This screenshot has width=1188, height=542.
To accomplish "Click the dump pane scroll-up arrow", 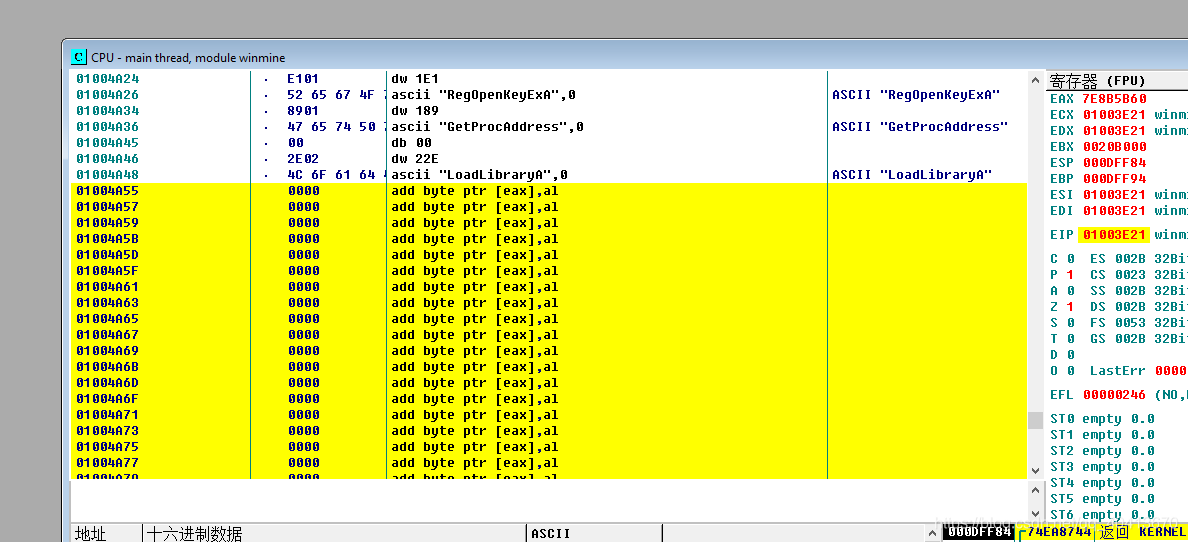I will pos(933,534).
